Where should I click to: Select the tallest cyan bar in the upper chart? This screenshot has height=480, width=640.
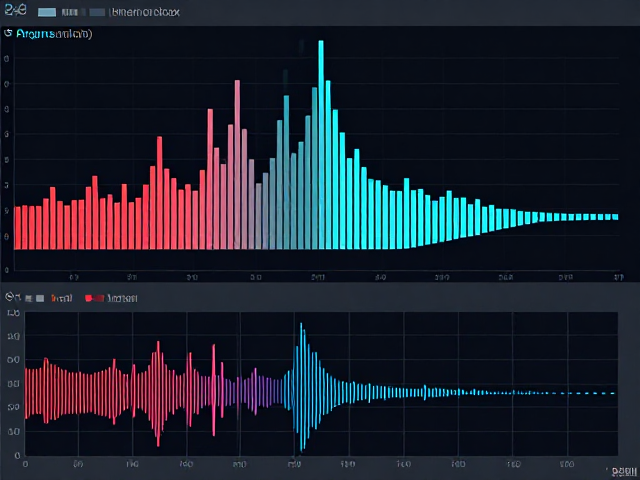(321, 144)
